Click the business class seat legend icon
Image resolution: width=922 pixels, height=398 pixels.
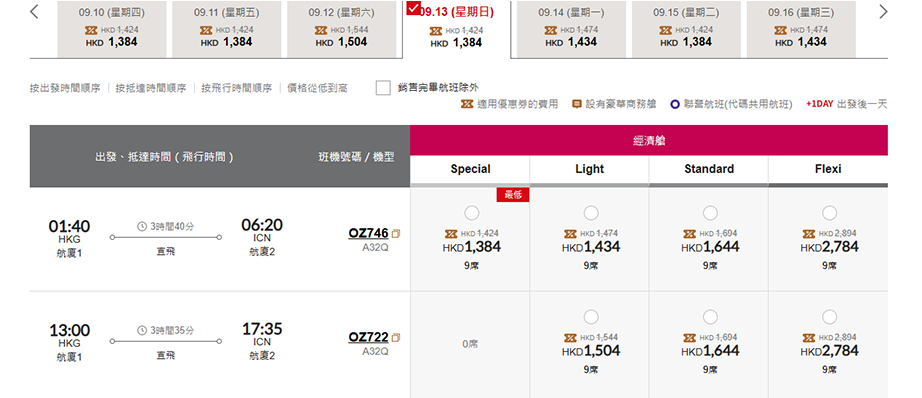576,105
